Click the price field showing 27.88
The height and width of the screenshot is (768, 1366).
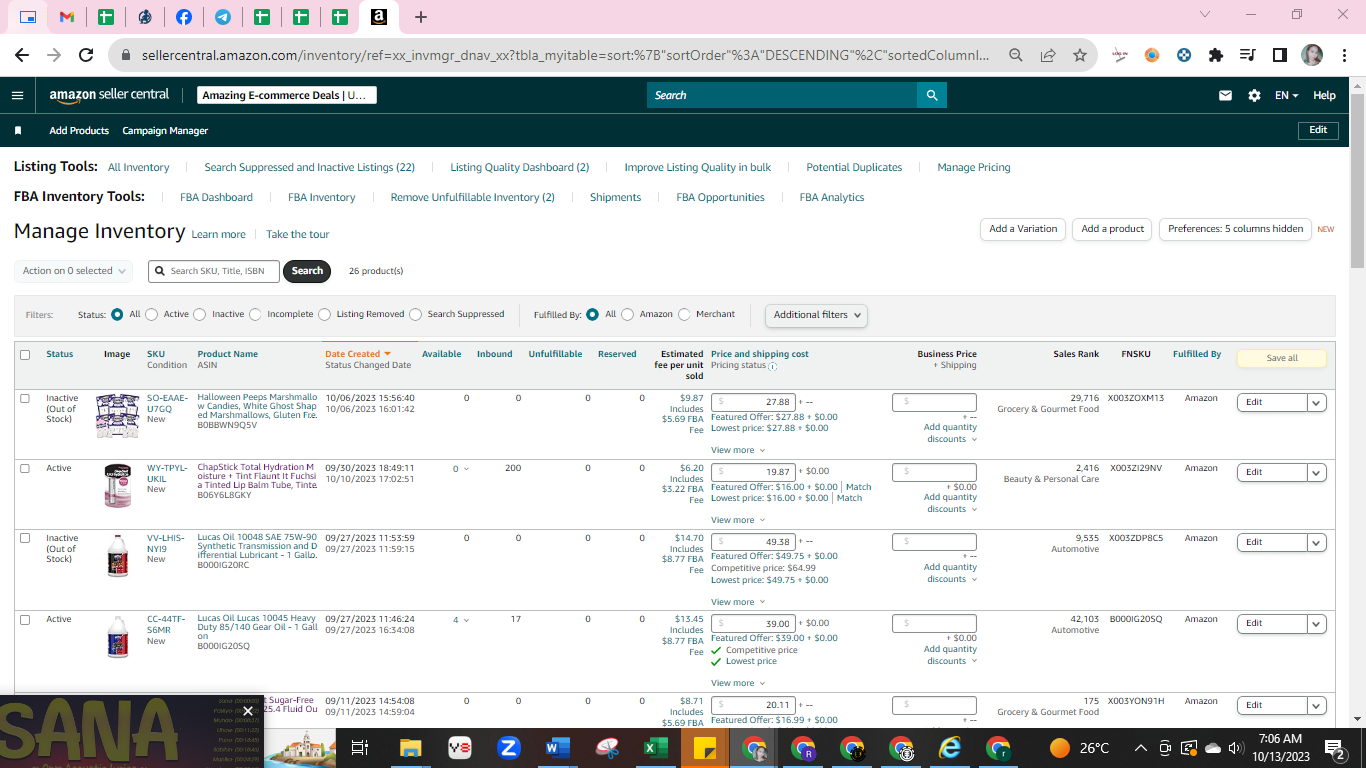point(753,402)
